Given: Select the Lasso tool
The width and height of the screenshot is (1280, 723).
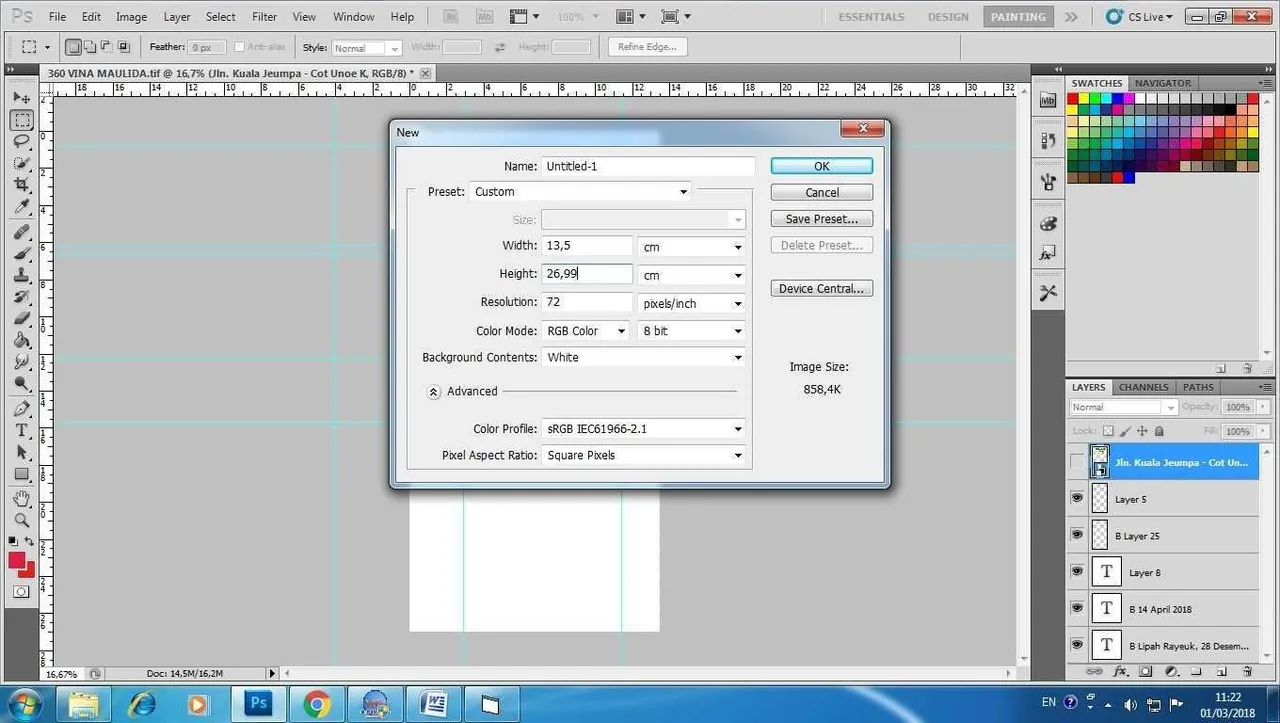Looking at the screenshot, I should (21, 142).
